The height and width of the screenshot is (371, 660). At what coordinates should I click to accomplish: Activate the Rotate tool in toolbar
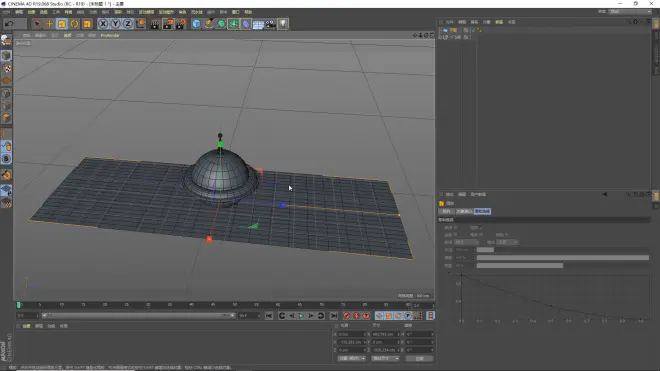(x=75, y=24)
